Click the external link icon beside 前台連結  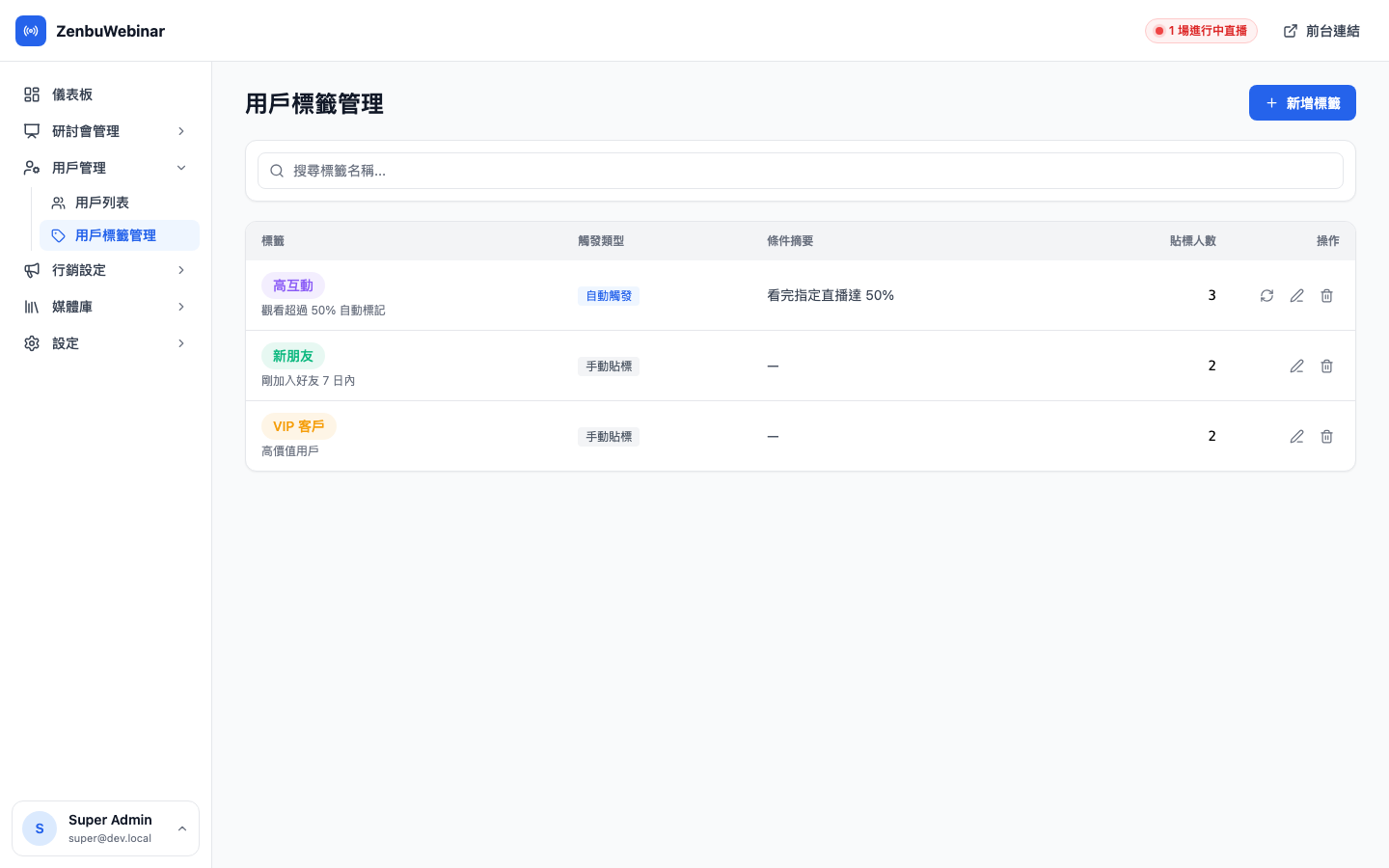point(1290,31)
